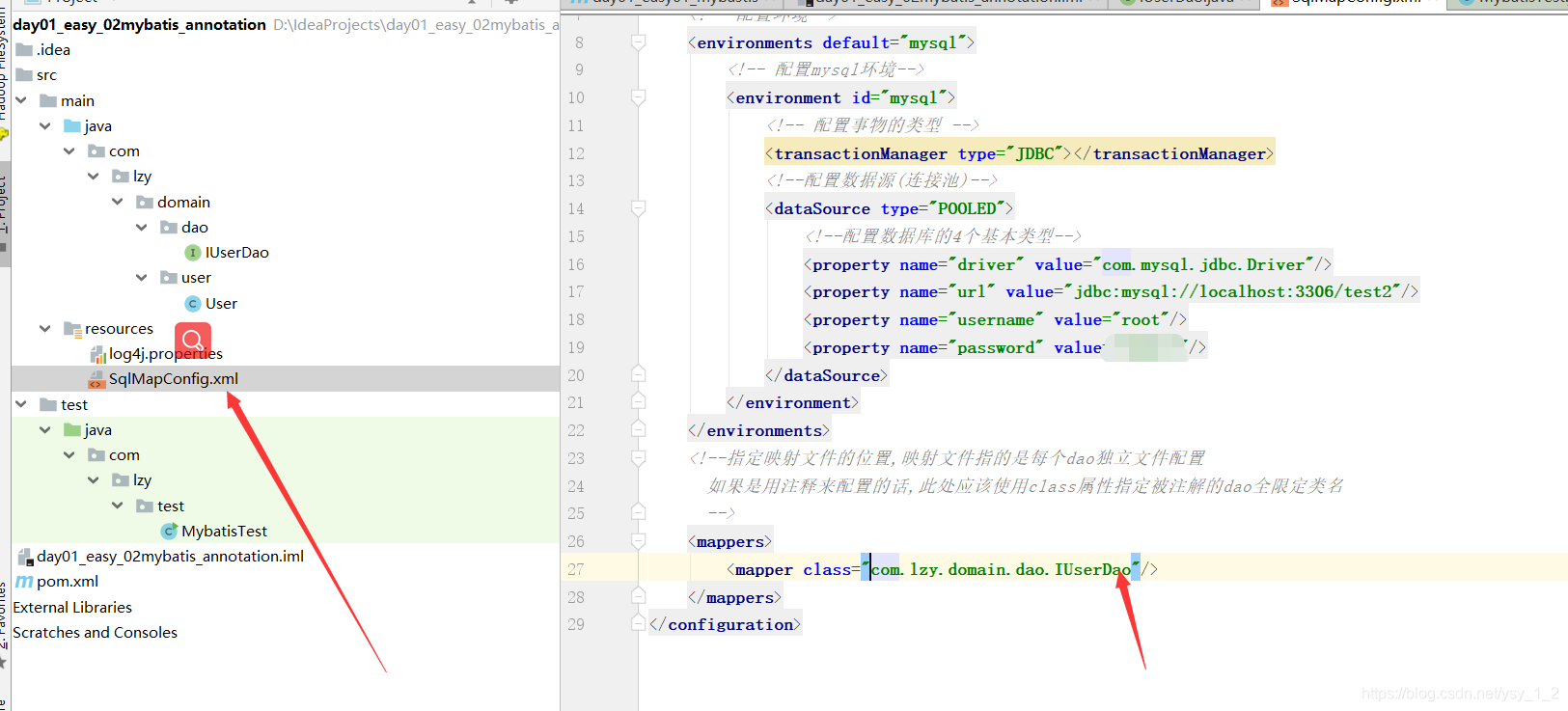Click the IUserDao interface icon
1568x711 pixels.
193,252
